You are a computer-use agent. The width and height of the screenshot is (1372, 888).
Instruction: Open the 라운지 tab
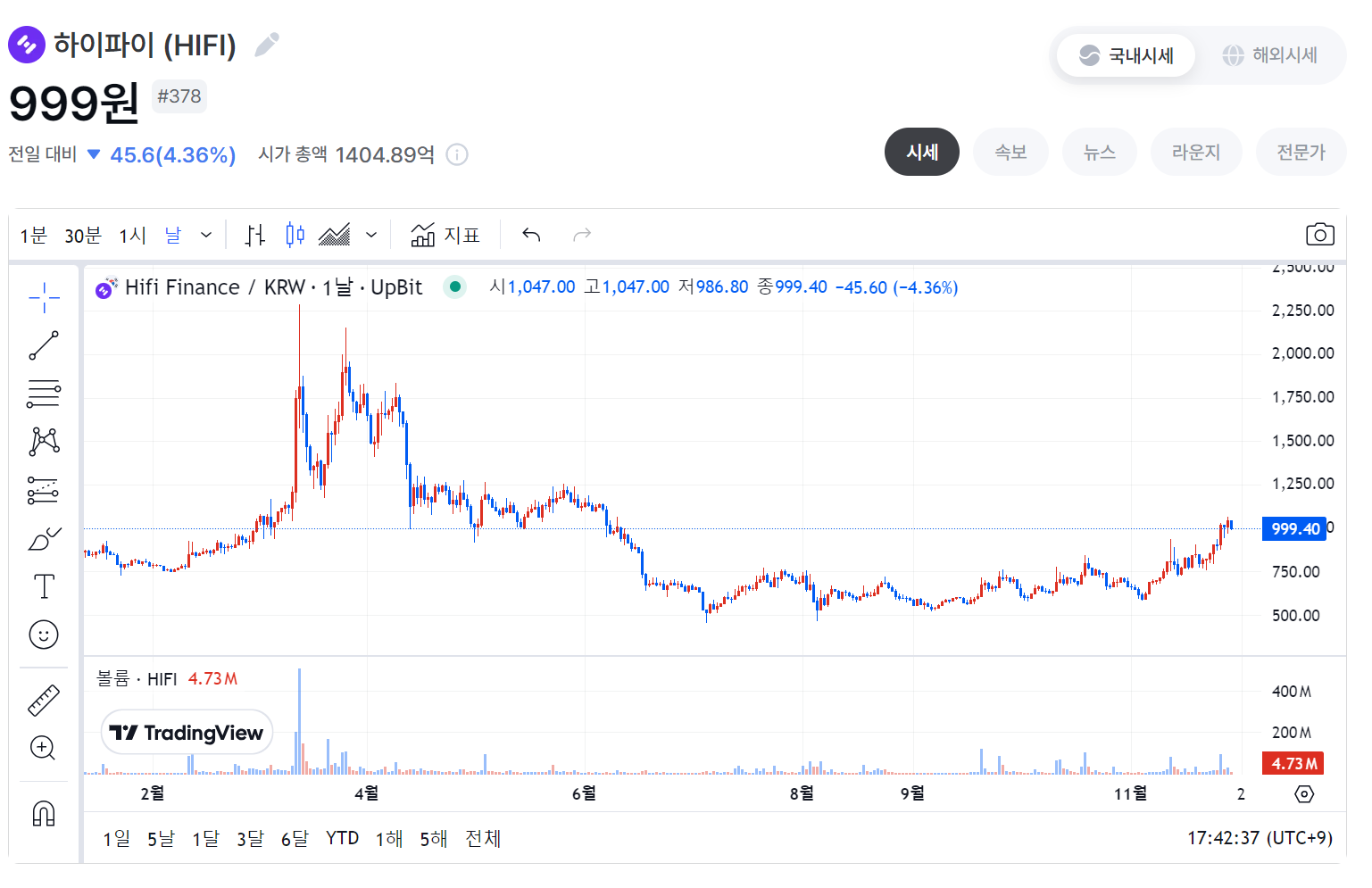(1196, 152)
